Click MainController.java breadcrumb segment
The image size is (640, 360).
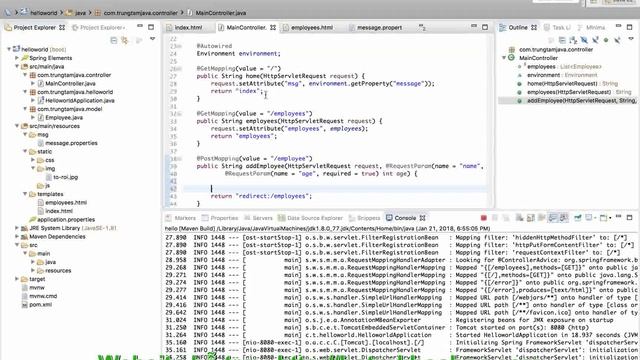click(x=220, y=13)
